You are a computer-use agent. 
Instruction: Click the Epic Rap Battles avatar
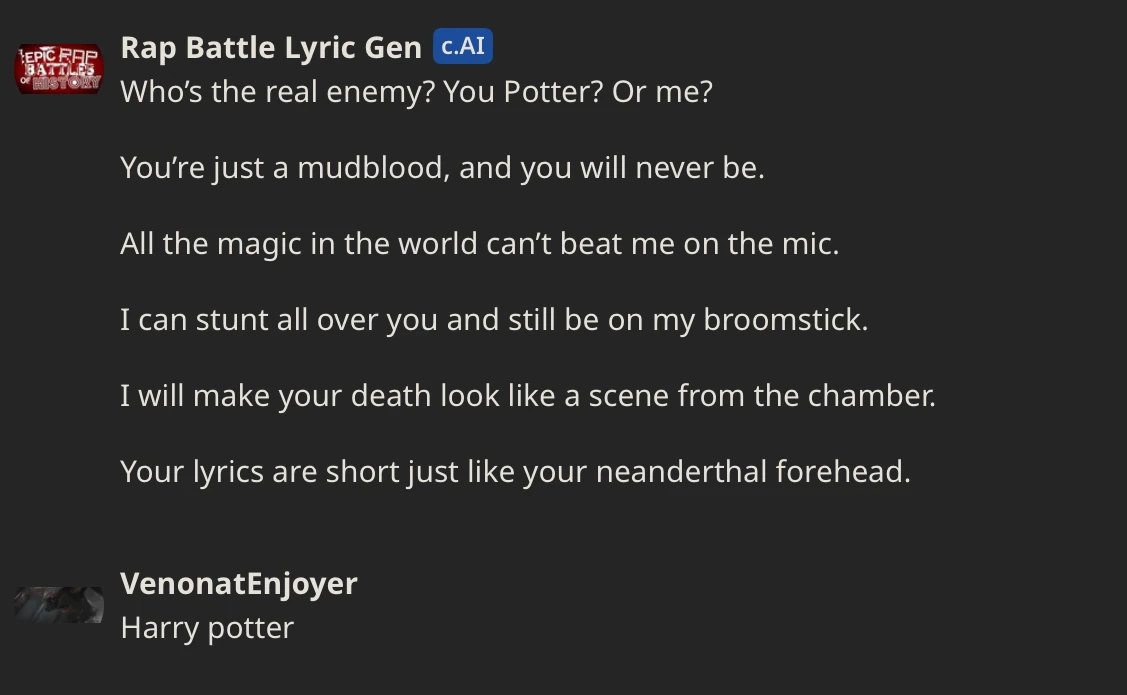(59, 69)
